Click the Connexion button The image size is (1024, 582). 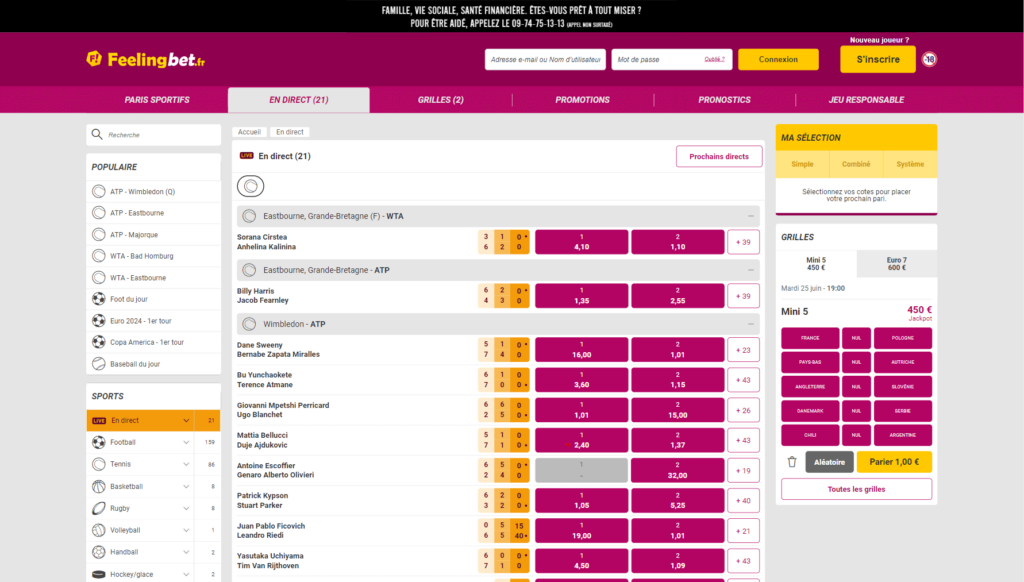778,59
